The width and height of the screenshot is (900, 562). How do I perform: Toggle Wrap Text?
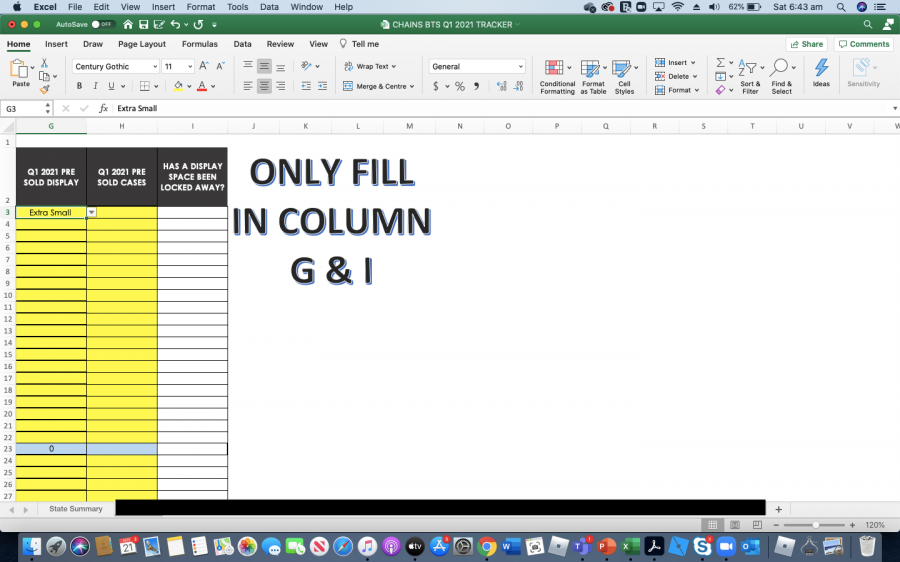click(370, 66)
